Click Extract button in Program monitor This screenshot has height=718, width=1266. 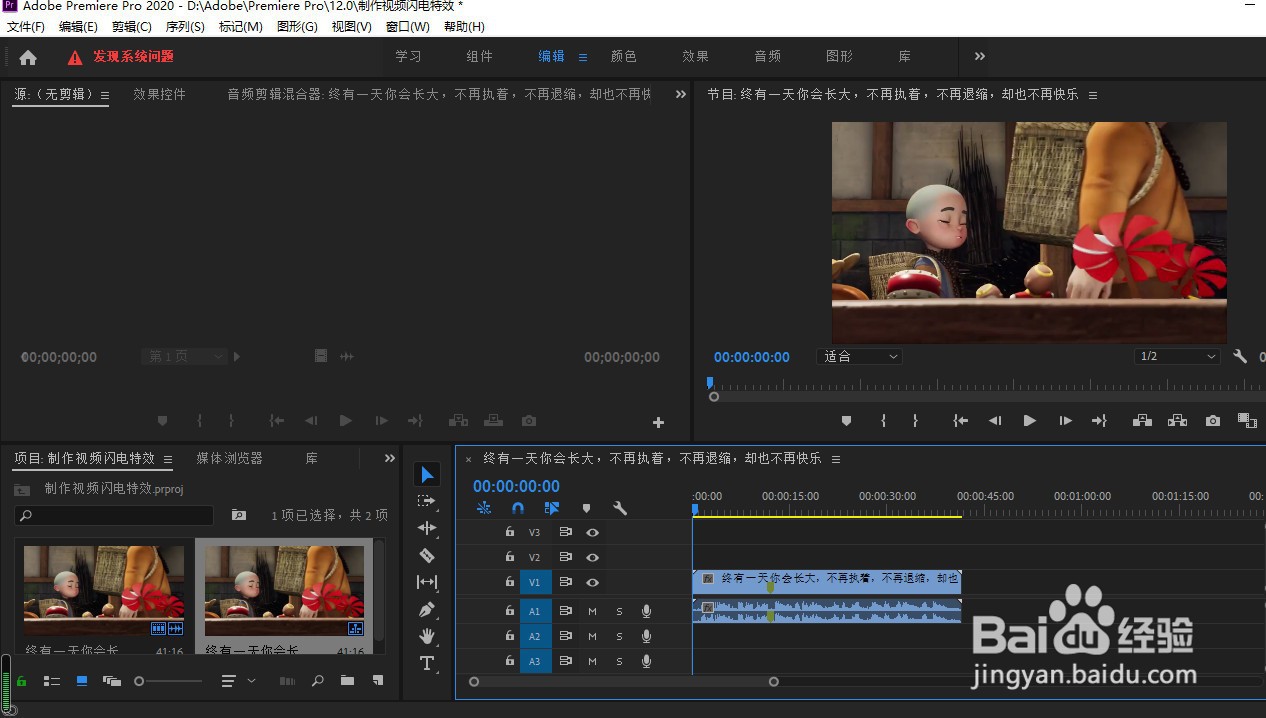tap(1177, 421)
